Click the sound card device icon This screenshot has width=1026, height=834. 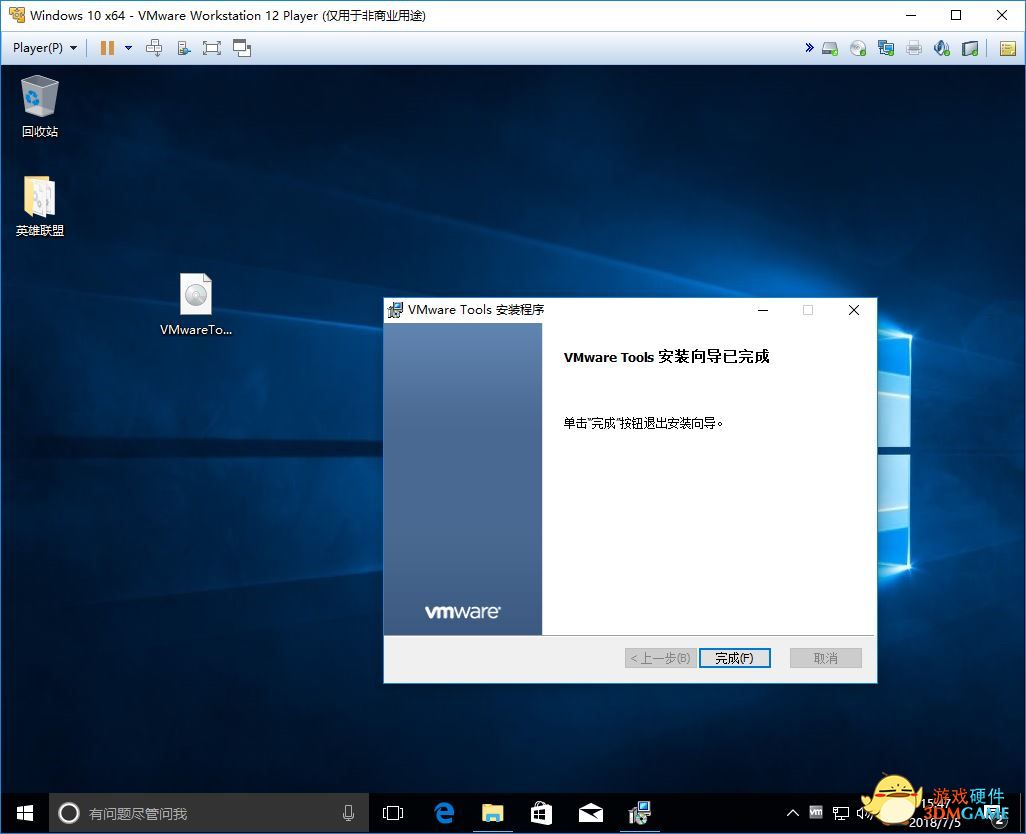click(x=942, y=48)
